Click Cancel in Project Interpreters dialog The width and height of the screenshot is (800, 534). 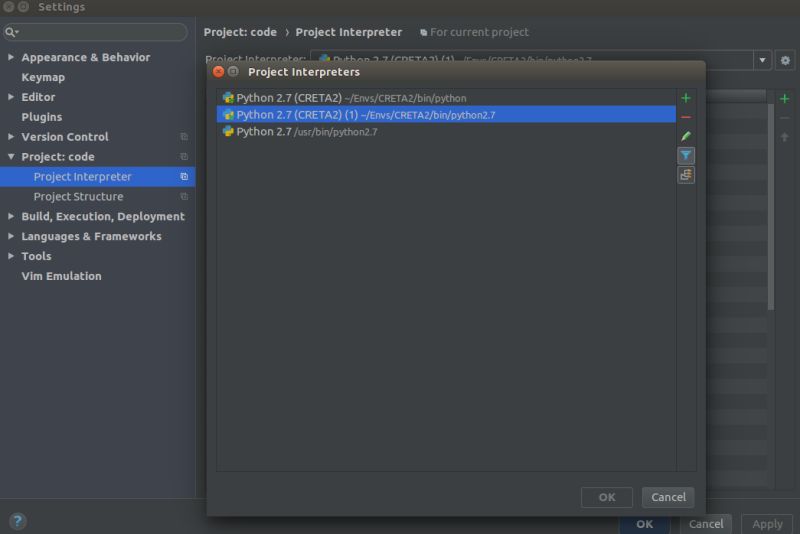(x=668, y=497)
